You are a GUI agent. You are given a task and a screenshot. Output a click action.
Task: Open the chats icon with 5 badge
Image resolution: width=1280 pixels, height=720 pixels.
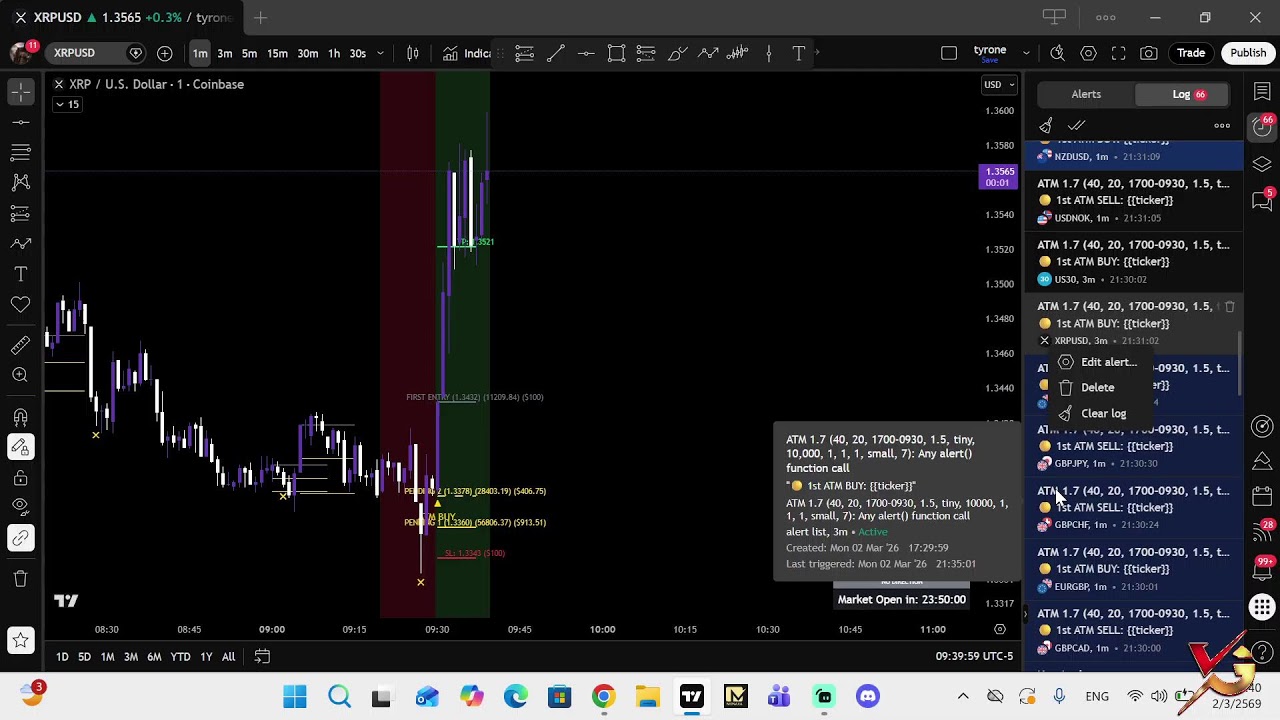[x=1262, y=199]
